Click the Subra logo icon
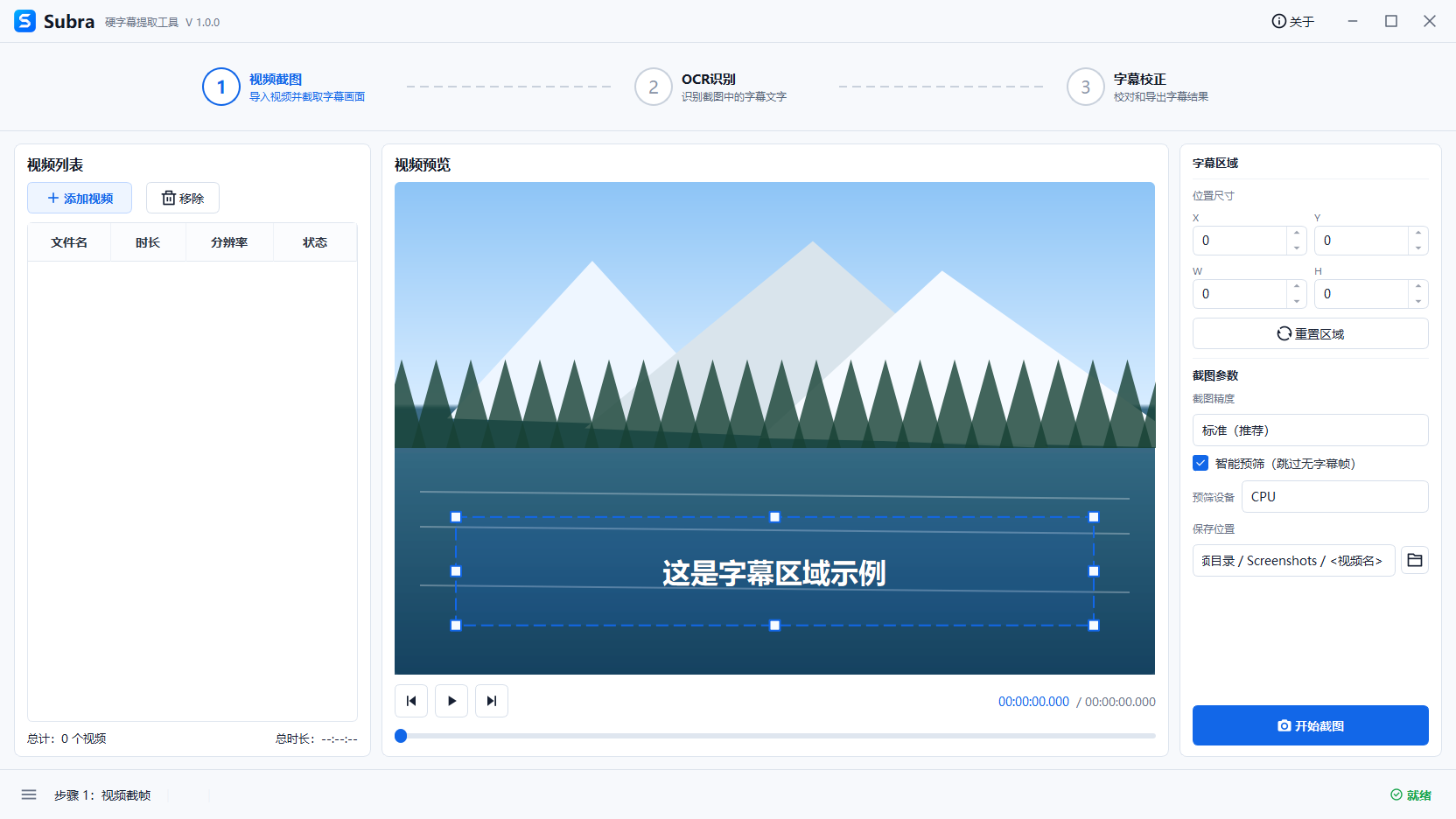 pos(25,21)
